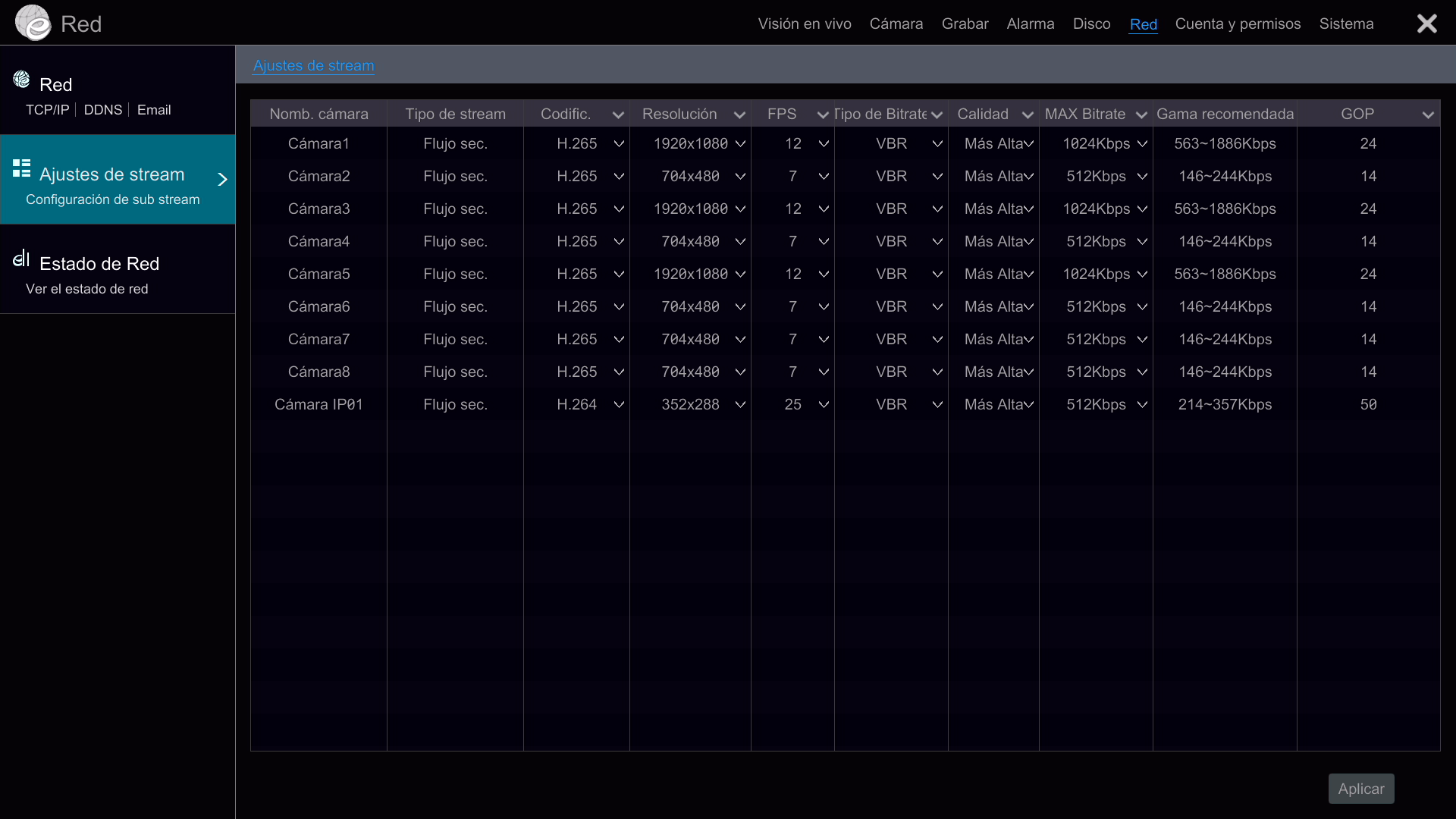
Task: Open Estado de Red section
Action: [x=118, y=269]
